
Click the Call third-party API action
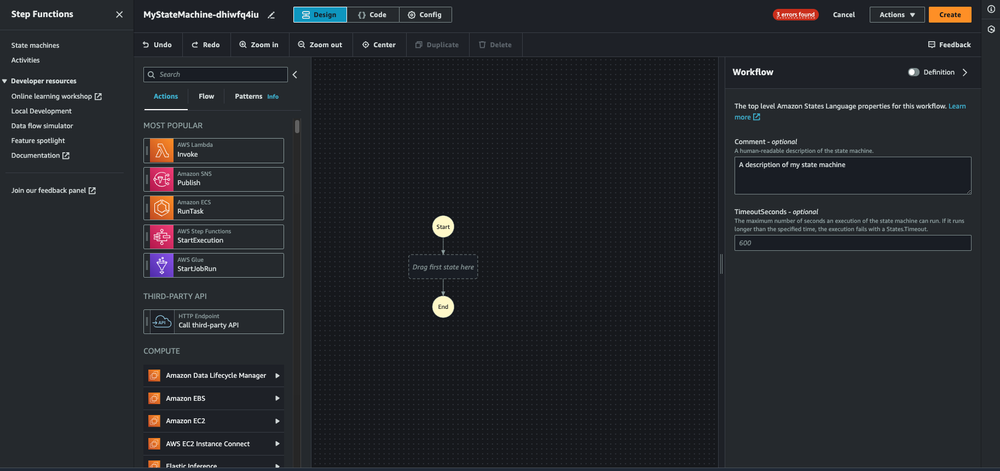tap(214, 321)
